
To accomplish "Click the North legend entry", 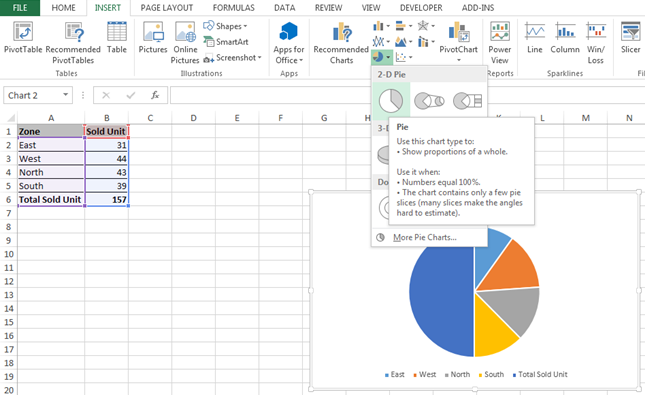I will pyautogui.click(x=457, y=374).
